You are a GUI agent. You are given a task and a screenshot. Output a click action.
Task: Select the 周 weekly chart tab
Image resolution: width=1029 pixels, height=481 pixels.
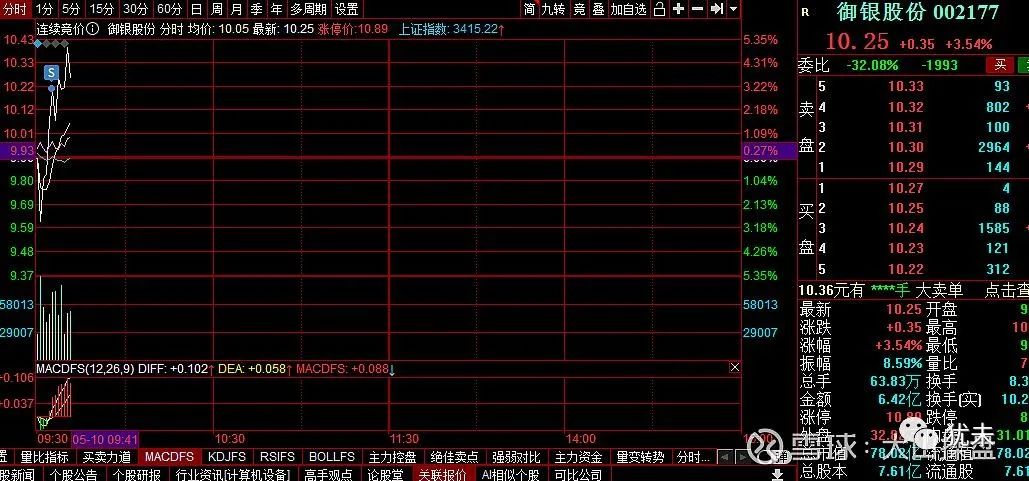coord(217,9)
